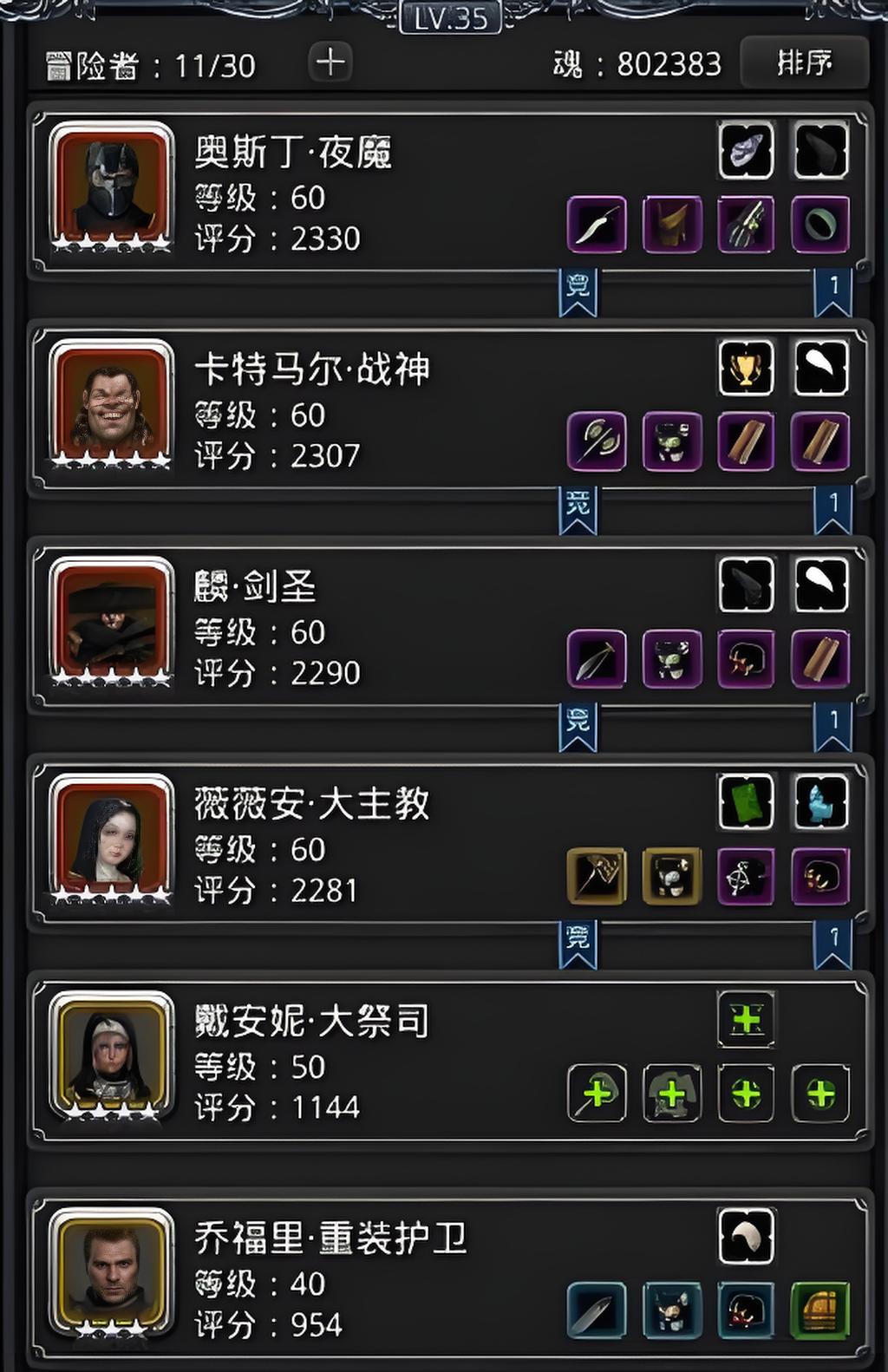This screenshot has height=1372, width=888.
Task: Click 薇薇安·大主教's green book item
Action: 746,802
